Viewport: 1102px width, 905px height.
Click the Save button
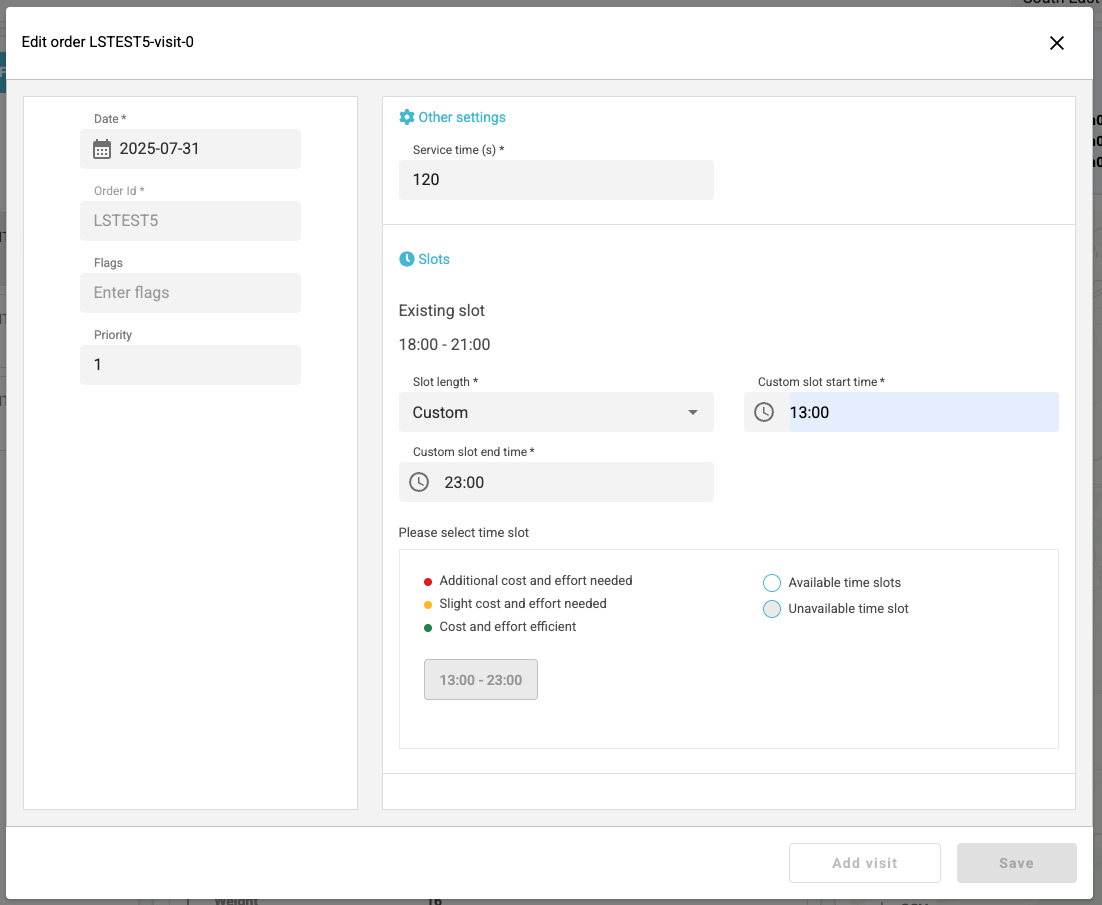[x=1016, y=863]
